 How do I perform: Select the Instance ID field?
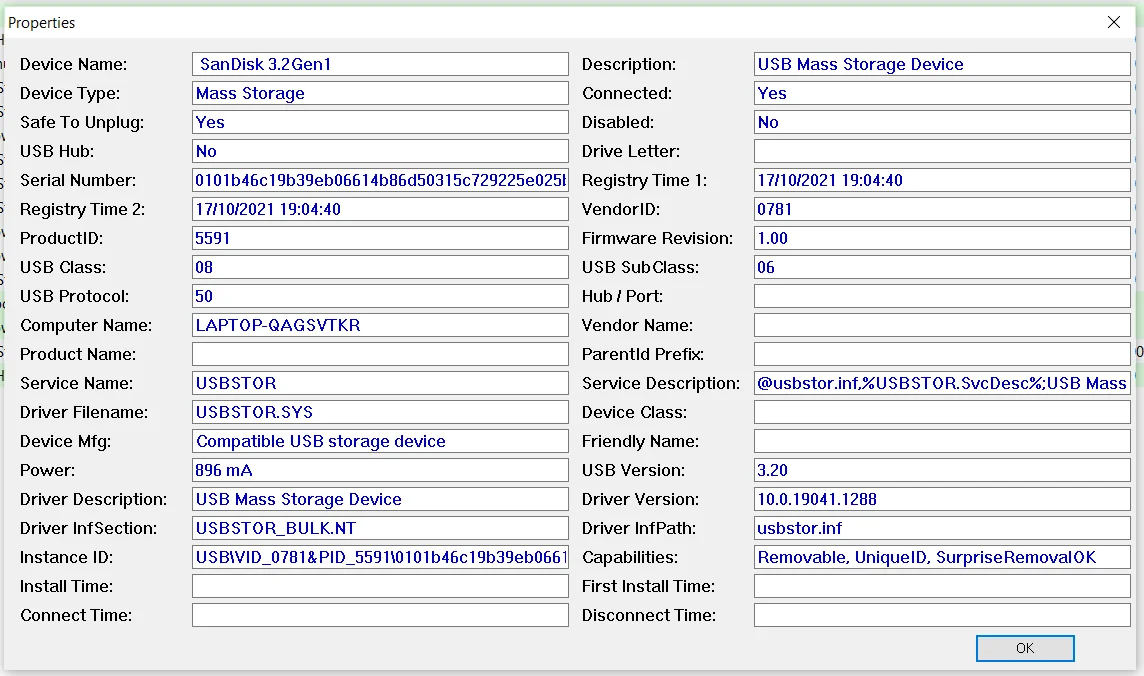point(380,557)
